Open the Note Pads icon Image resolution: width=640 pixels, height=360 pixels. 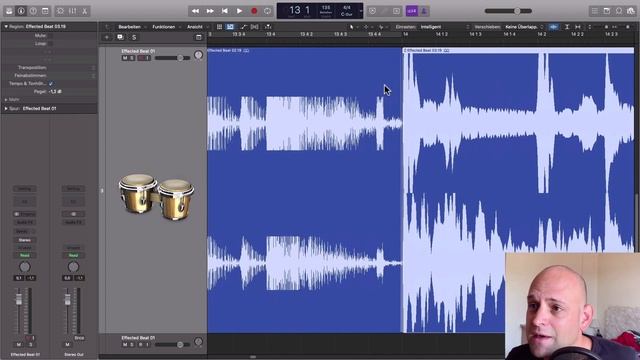tap(607, 11)
